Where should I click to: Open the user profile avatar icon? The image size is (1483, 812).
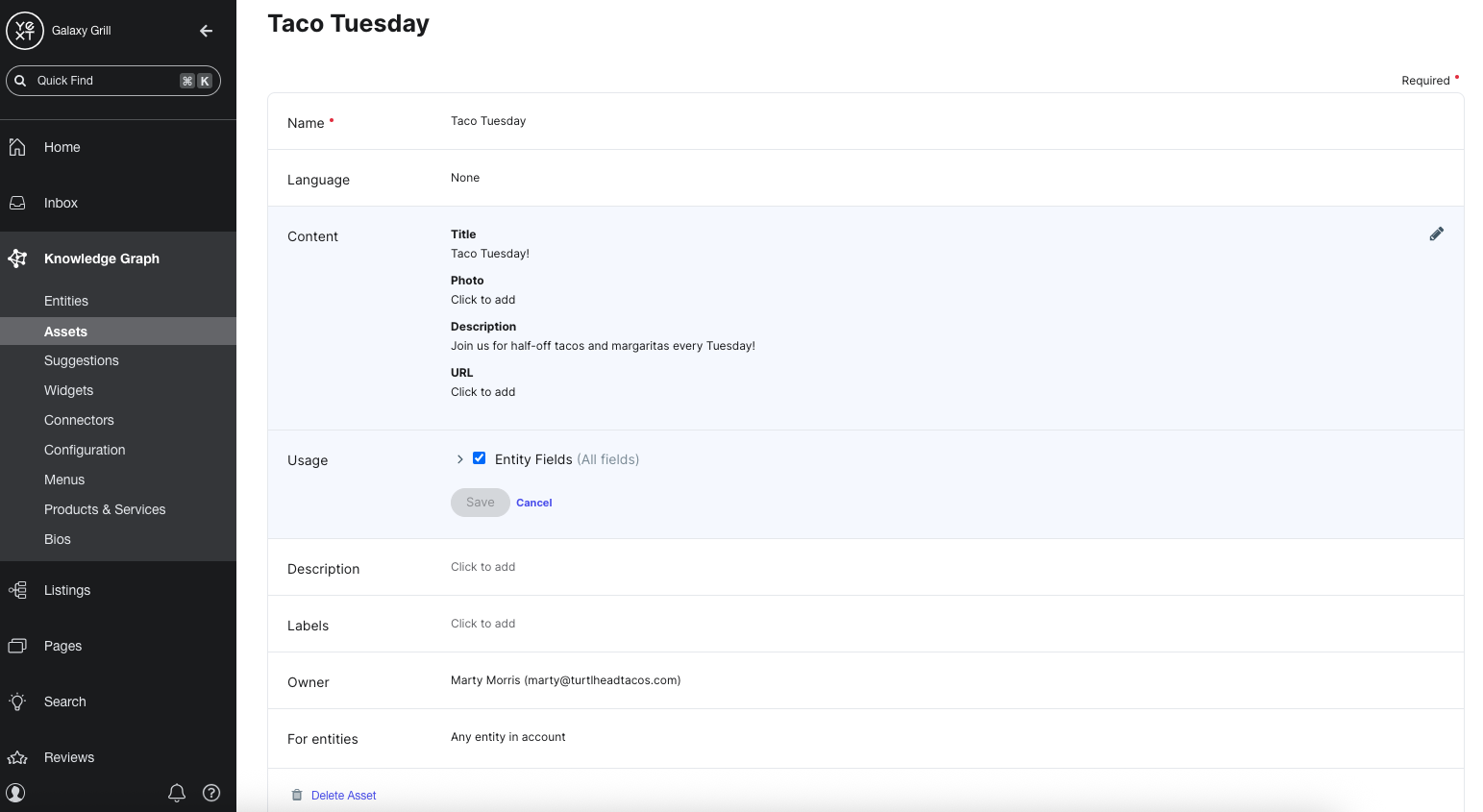click(16, 793)
